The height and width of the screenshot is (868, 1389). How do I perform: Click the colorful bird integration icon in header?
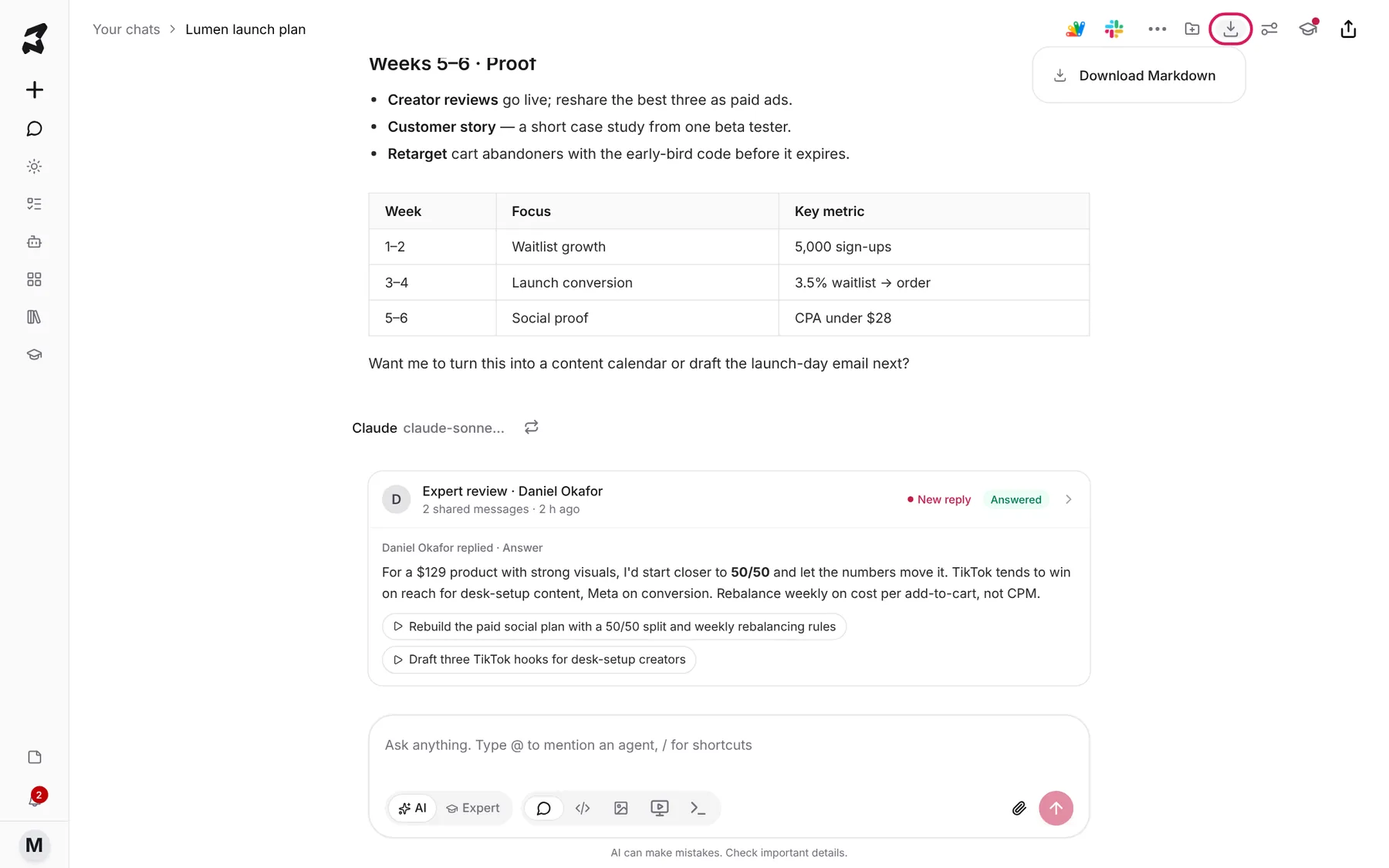[1075, 29]
